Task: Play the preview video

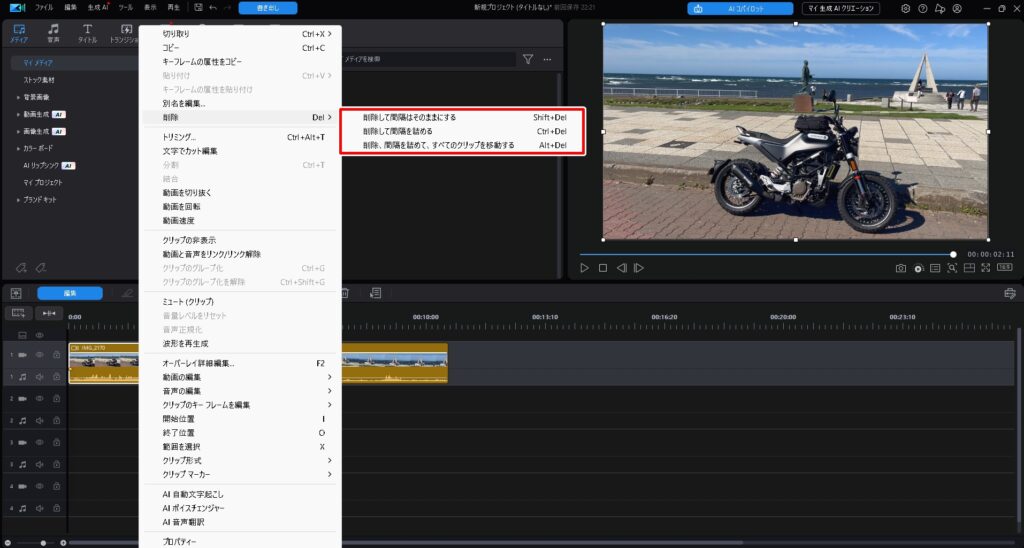Action: pyautogui.click(x=584, y=268)
